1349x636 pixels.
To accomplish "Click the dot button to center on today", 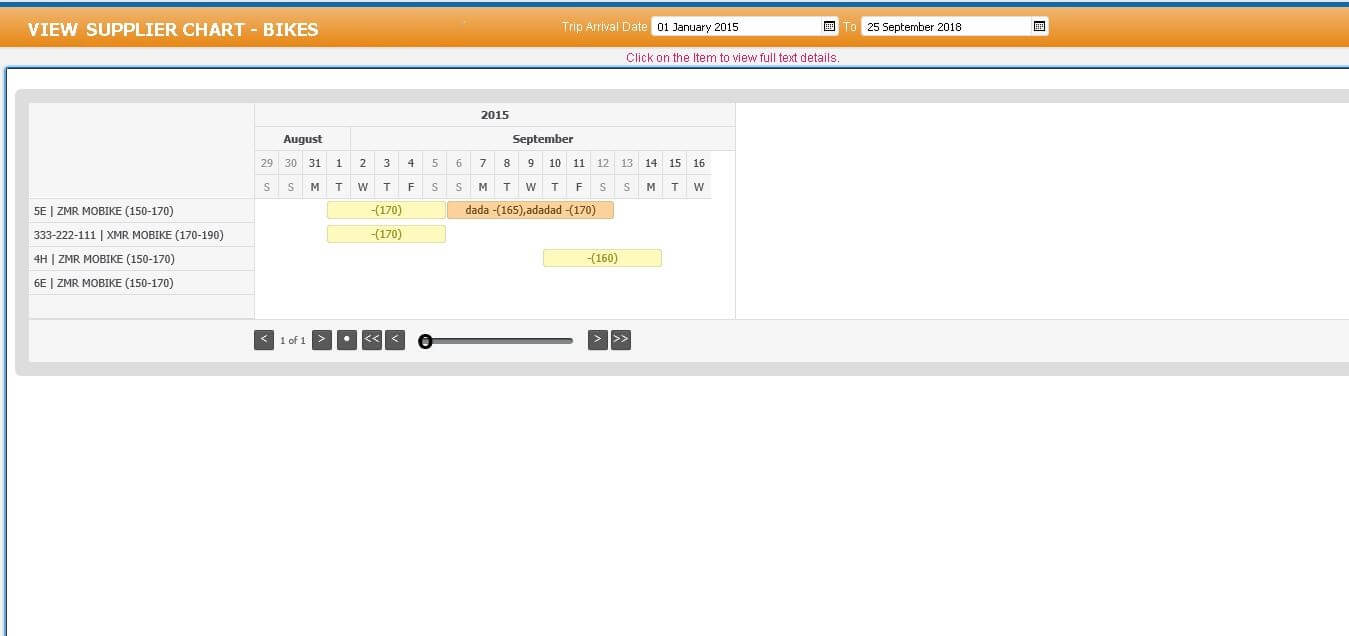I will 347,340.
